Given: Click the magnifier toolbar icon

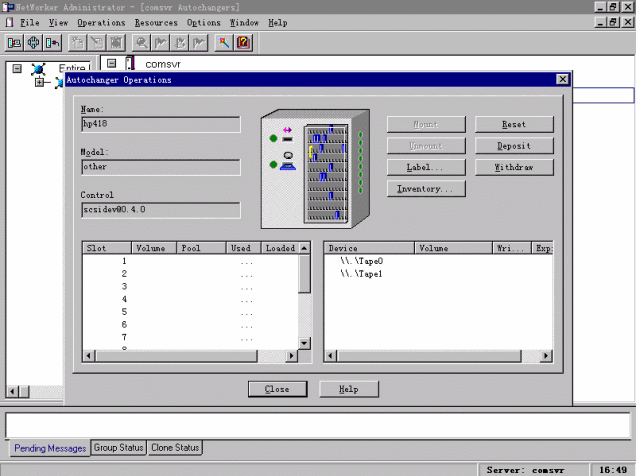Looking at the screenshot, I should [x=142, y=43].
